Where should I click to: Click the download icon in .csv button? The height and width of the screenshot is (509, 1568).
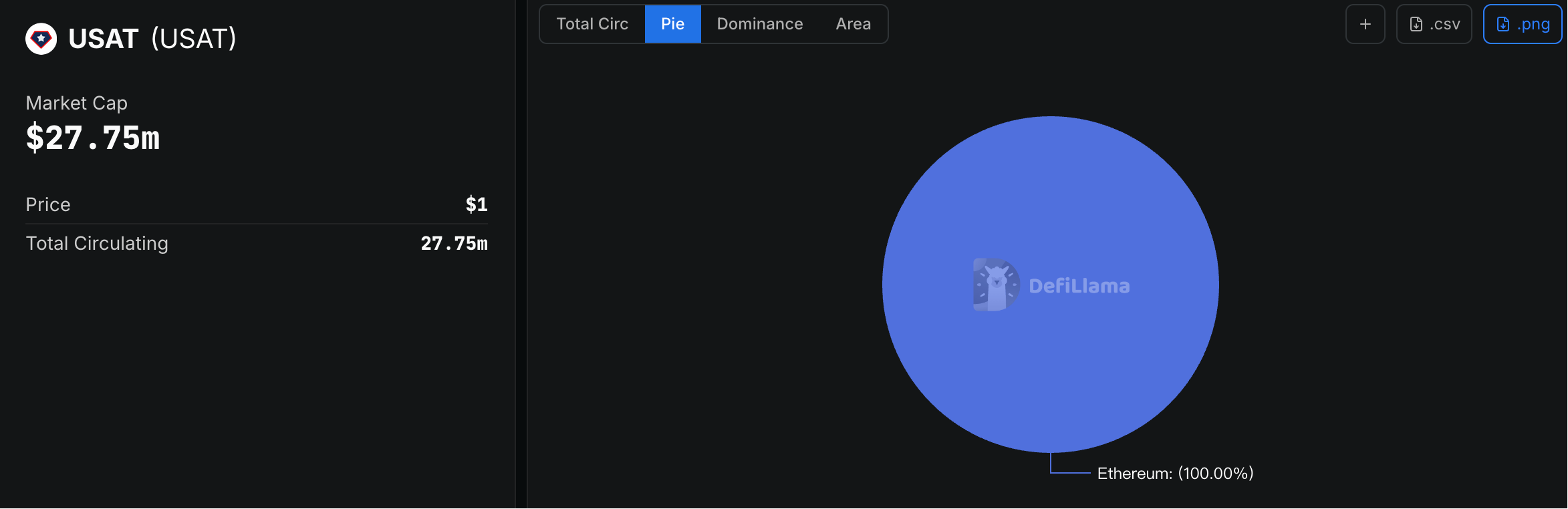[x=1416, y=25]
